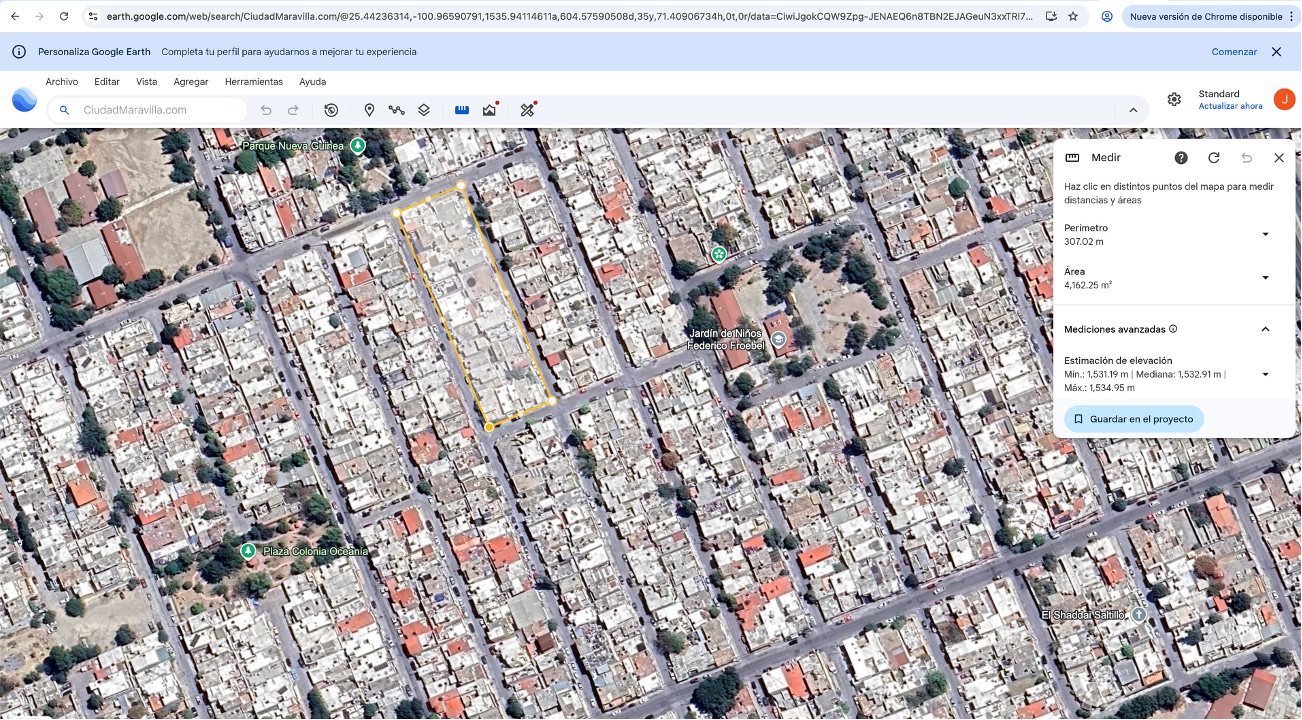Open the Perímetro units dropdown
The height and width of the screenshot is (720, 1302).
1265,234
